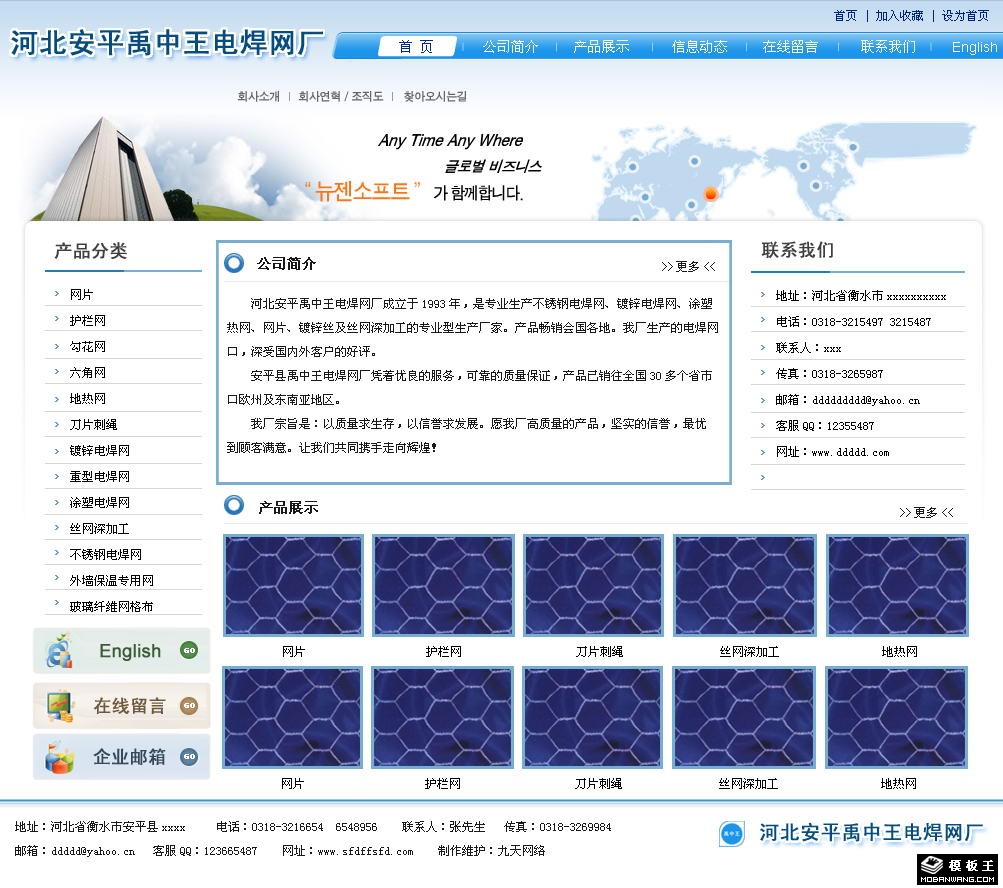Click the English sidebar banner button

pos(122,651)
